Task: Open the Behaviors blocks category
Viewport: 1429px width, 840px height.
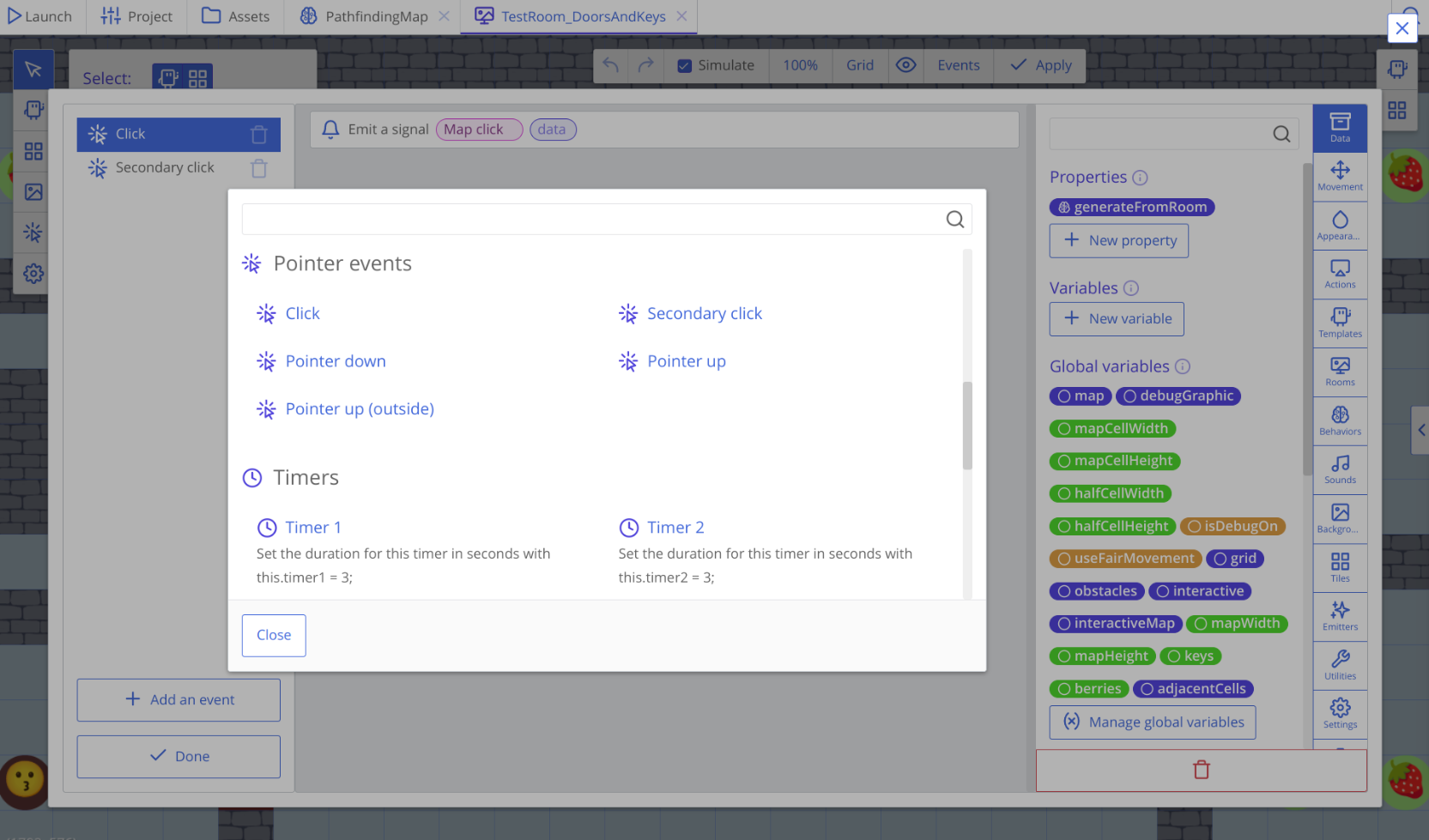Action: click(x=1340, y=421)
